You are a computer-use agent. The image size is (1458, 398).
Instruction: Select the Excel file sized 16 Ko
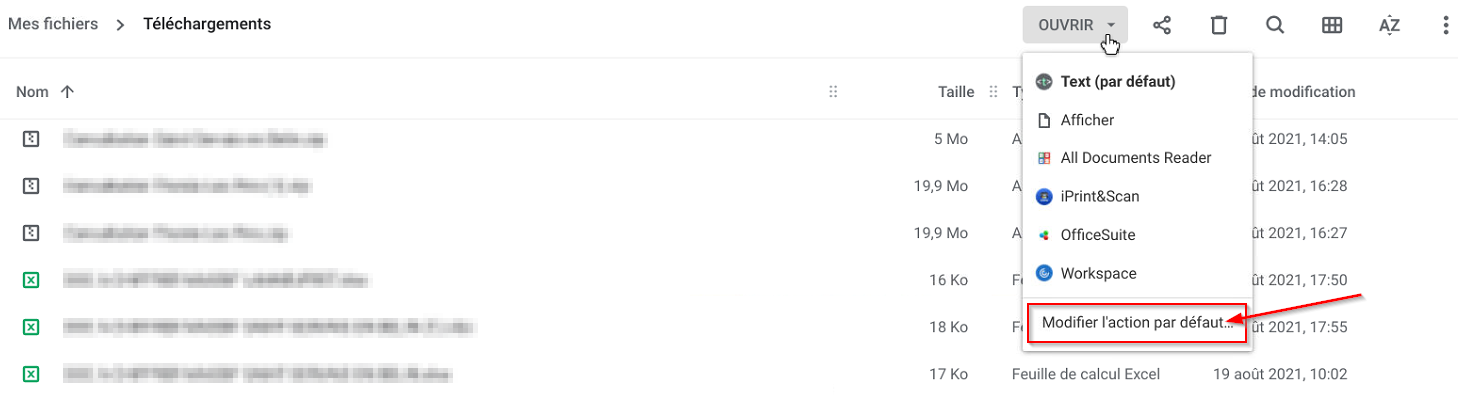coord(500,280)
